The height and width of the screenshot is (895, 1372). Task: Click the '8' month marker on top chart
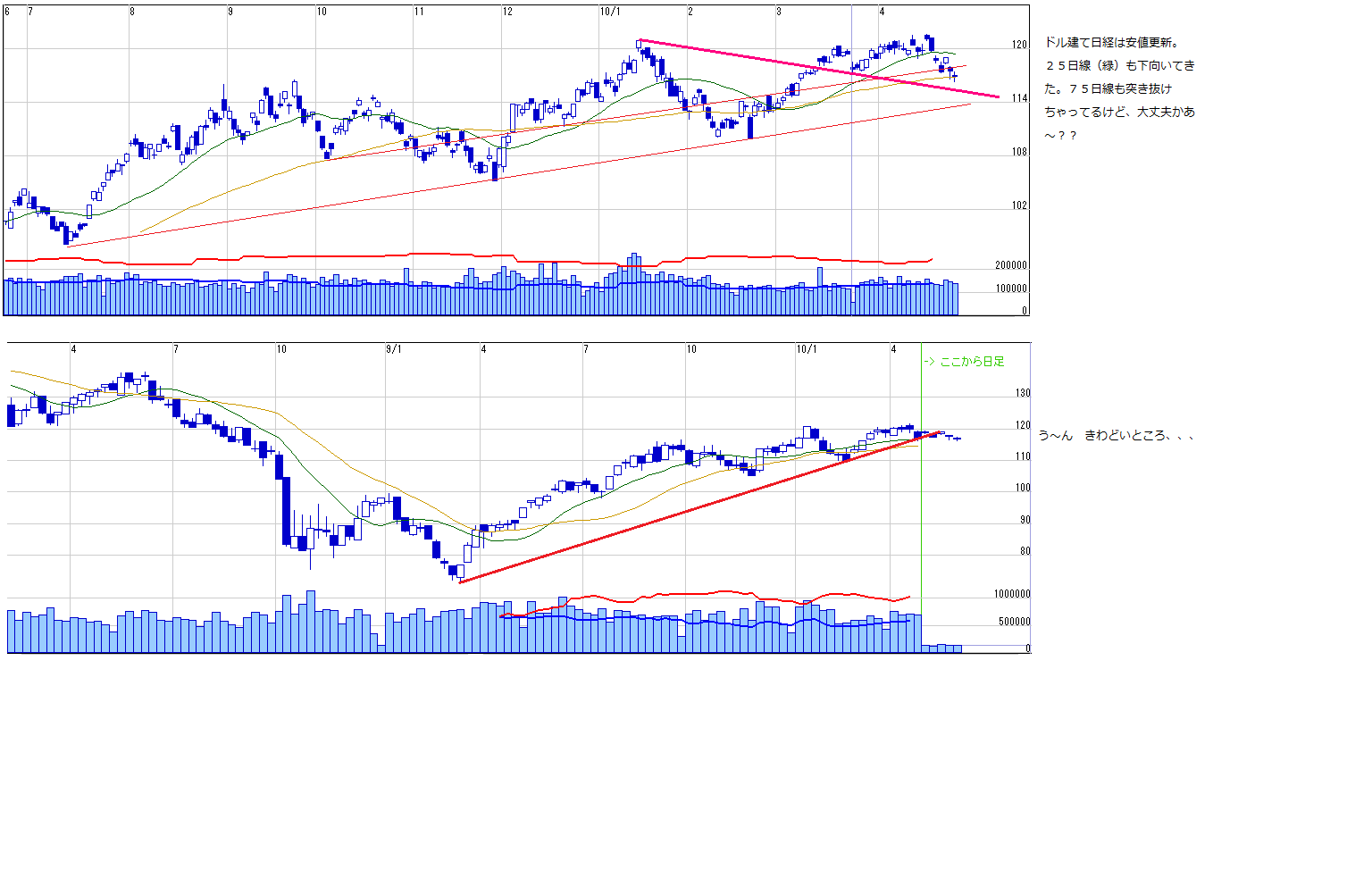(x=132, y=12)
